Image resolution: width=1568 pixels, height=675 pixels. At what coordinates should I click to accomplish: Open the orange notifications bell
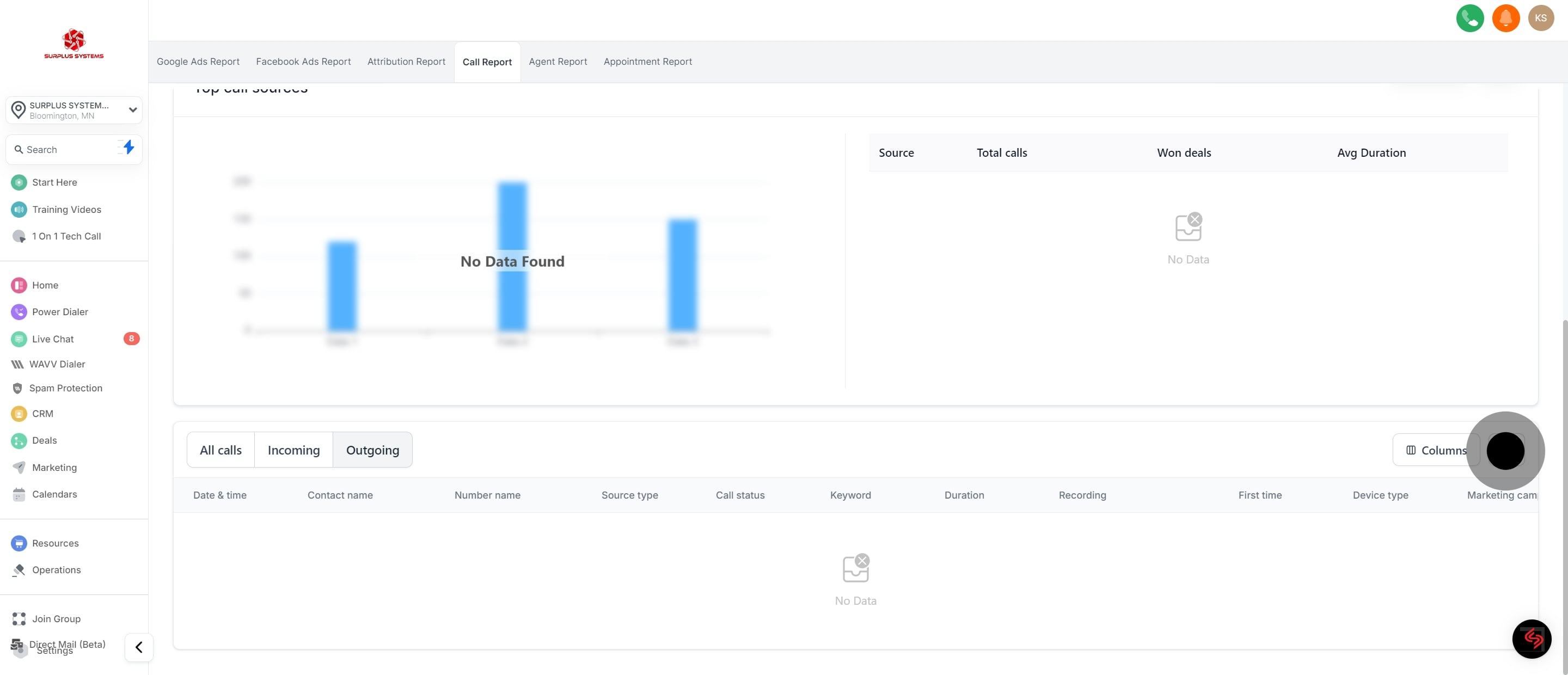coord(1505,19)
